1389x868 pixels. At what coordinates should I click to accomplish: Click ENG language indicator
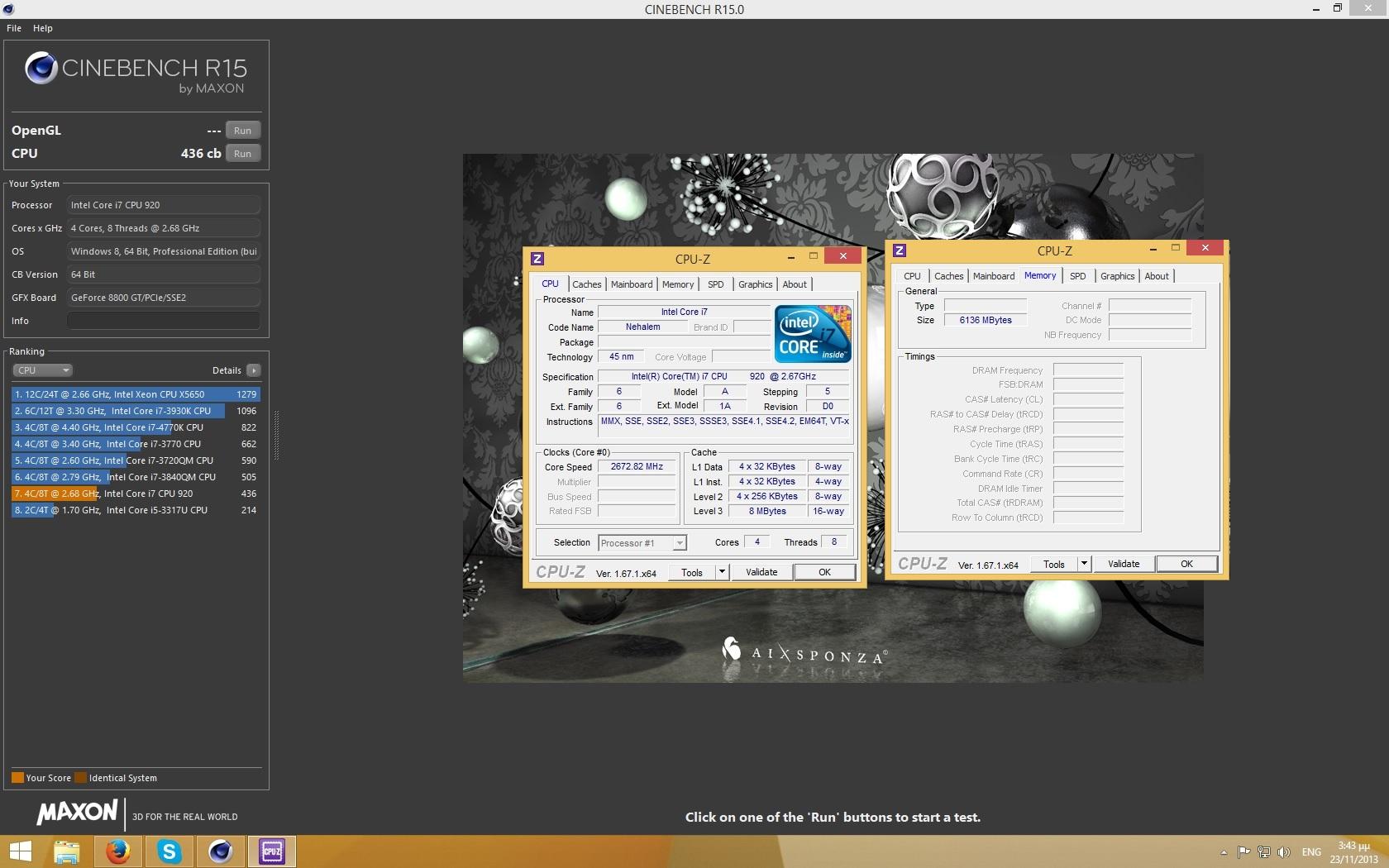[x=1311, y=852]
